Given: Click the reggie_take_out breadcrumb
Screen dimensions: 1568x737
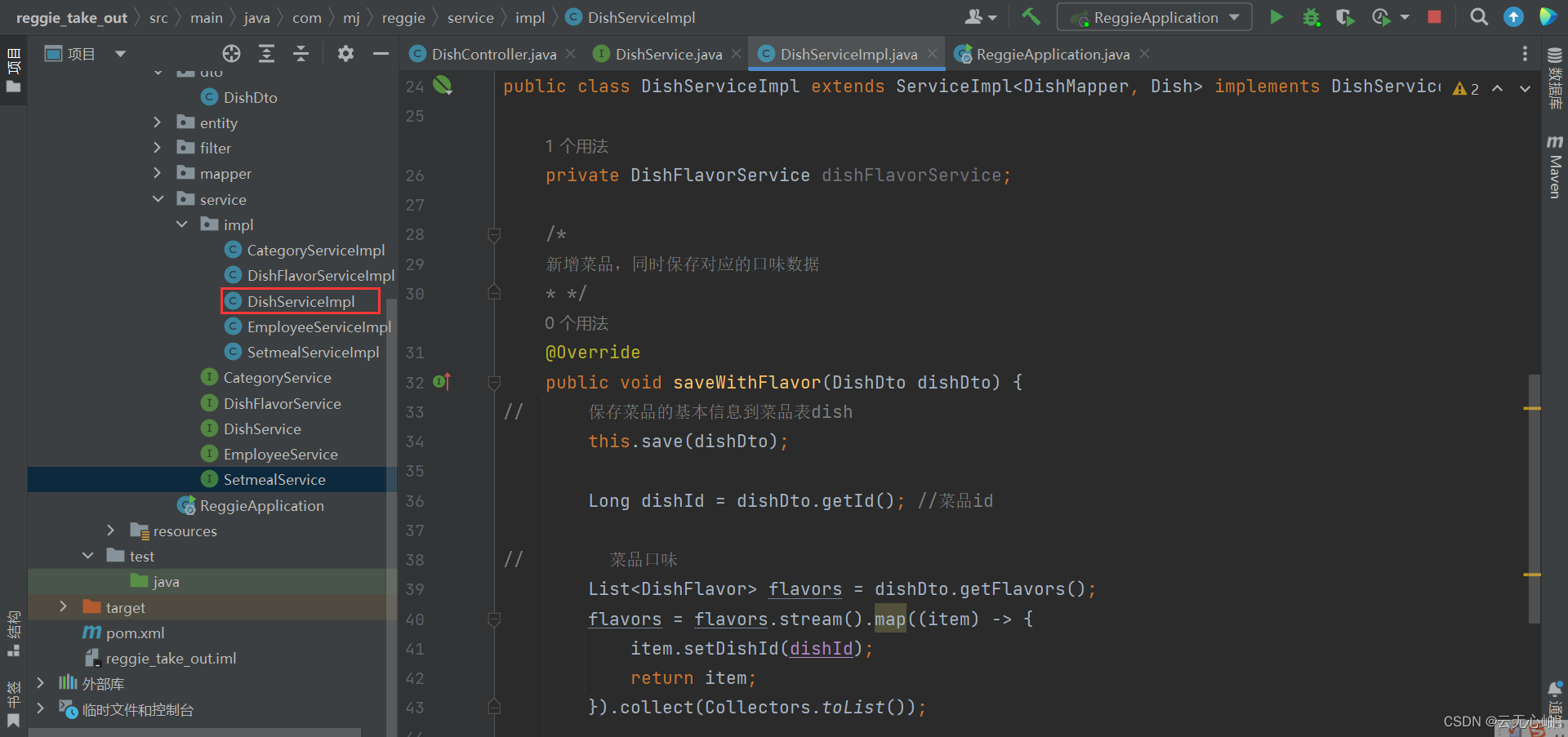Looking at the screenshot, I should pyautogui.click(x=72, y=17).
